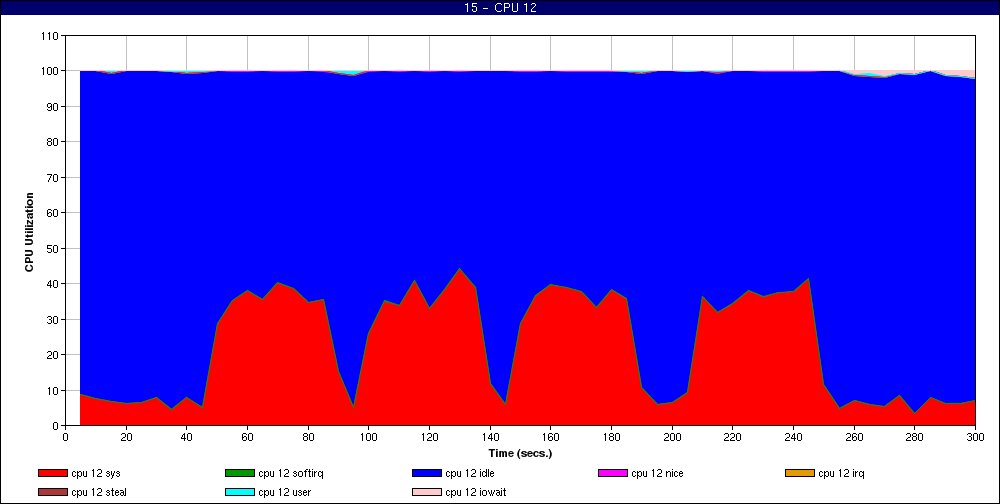Select the 'cpu 12 sys' legend label

(96, 473)
